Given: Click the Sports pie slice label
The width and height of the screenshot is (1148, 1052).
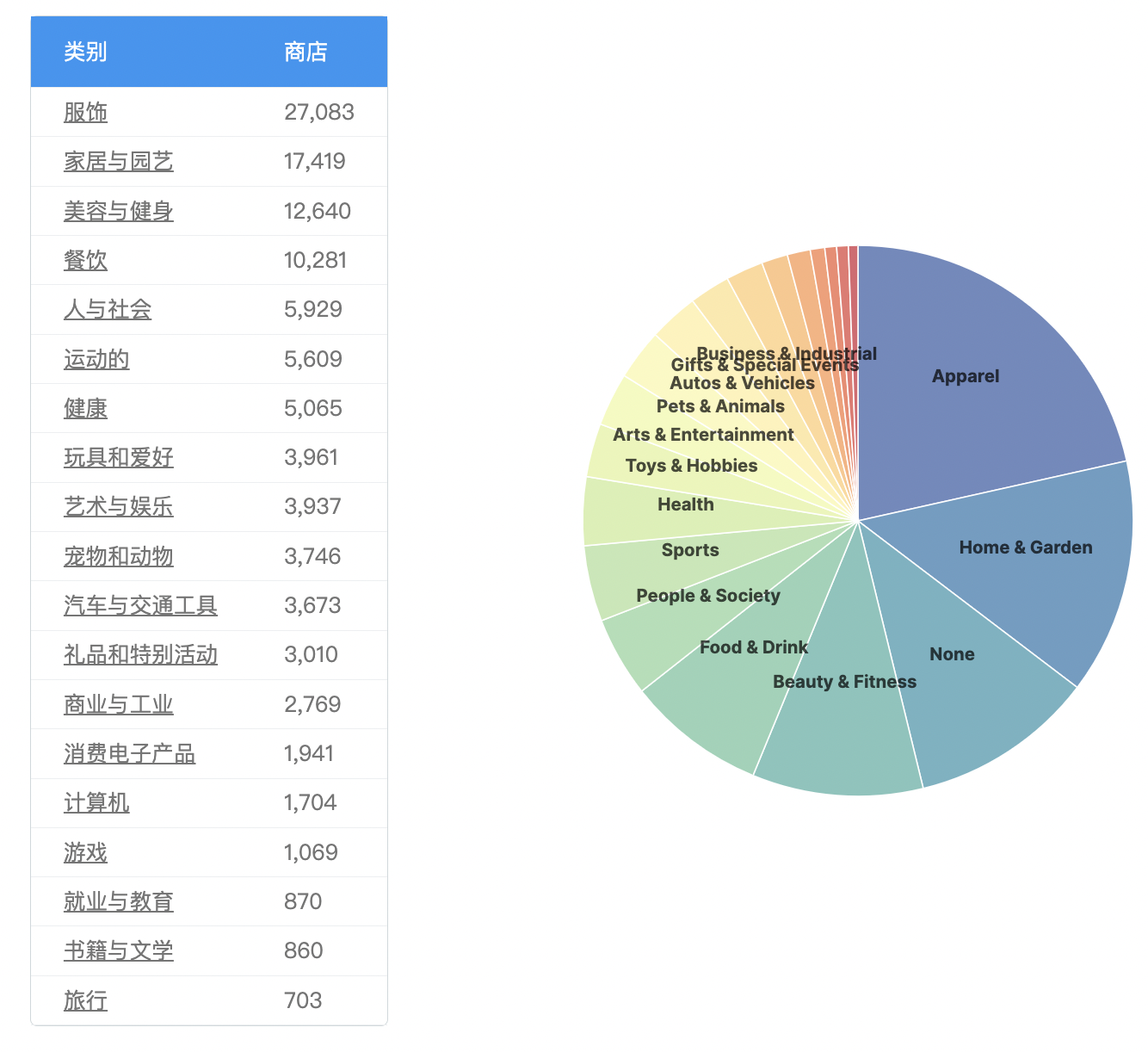Looking at the screenshot, I should click(x=690, y=550).
